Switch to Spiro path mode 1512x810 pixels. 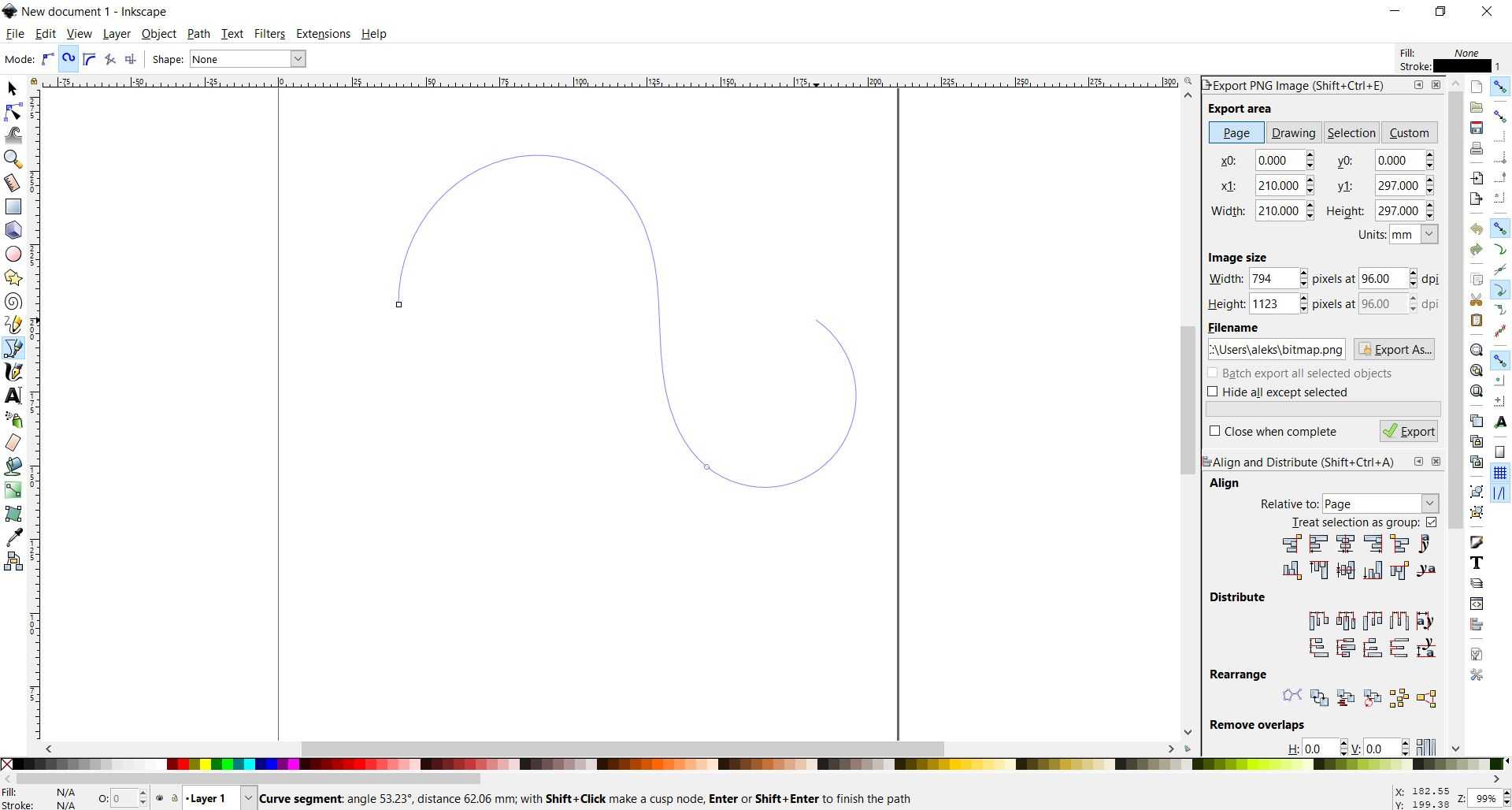(x=69, y=59)
